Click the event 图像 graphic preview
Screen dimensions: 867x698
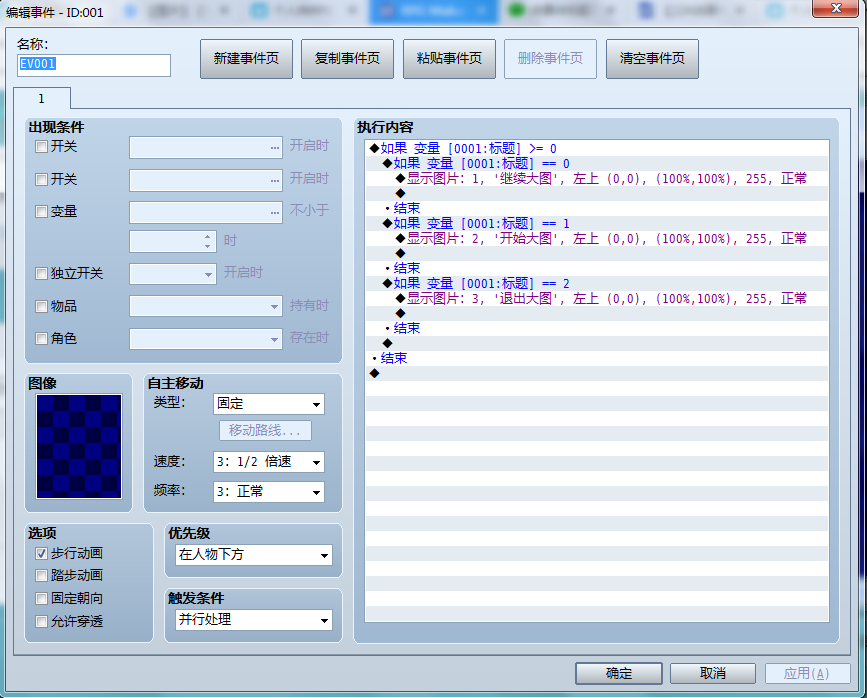pyautogui.click(x=79, y=446)
